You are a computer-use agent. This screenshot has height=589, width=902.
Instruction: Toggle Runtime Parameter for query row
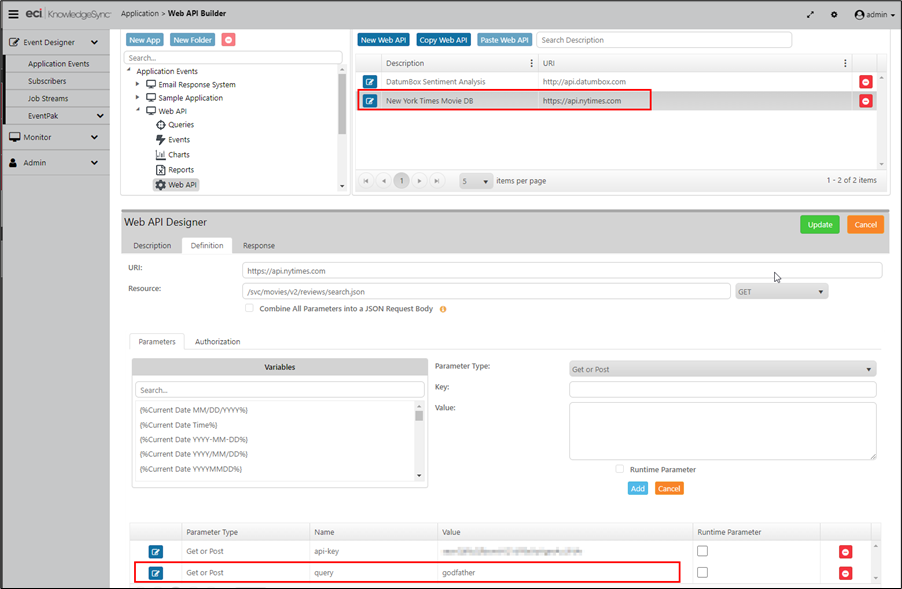(x=702, y=572)
